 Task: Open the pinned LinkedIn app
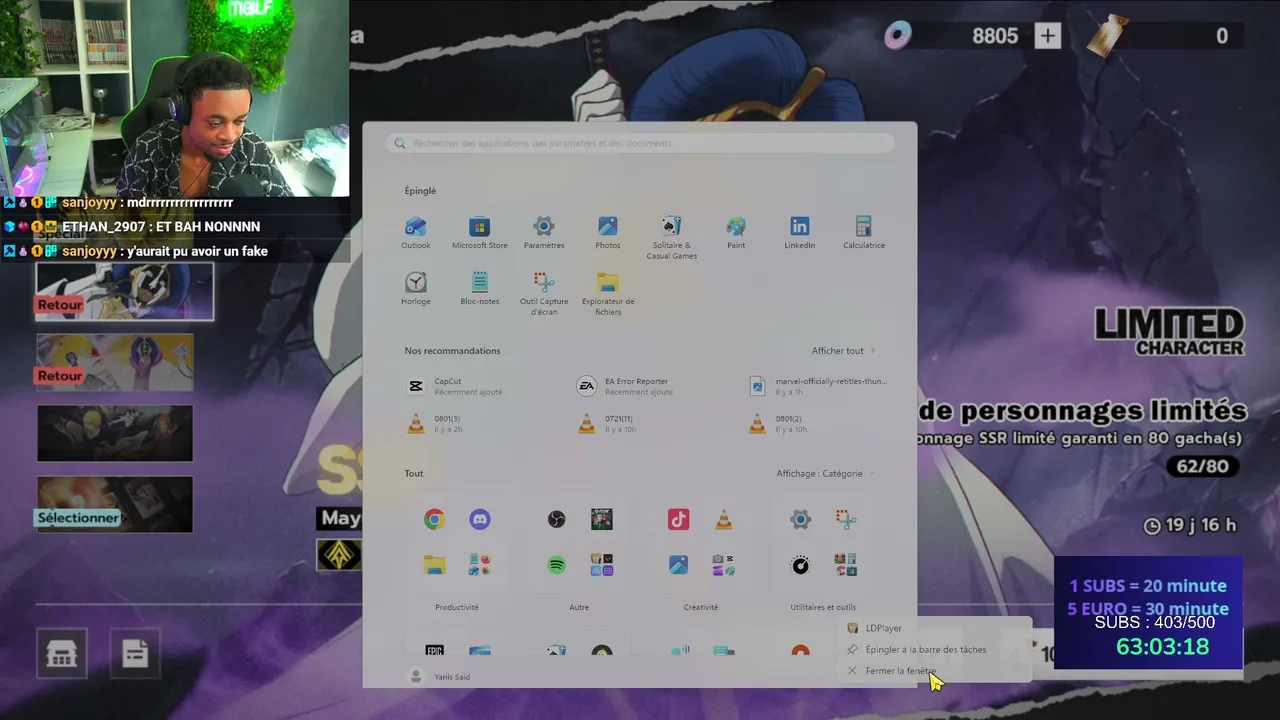800,233
